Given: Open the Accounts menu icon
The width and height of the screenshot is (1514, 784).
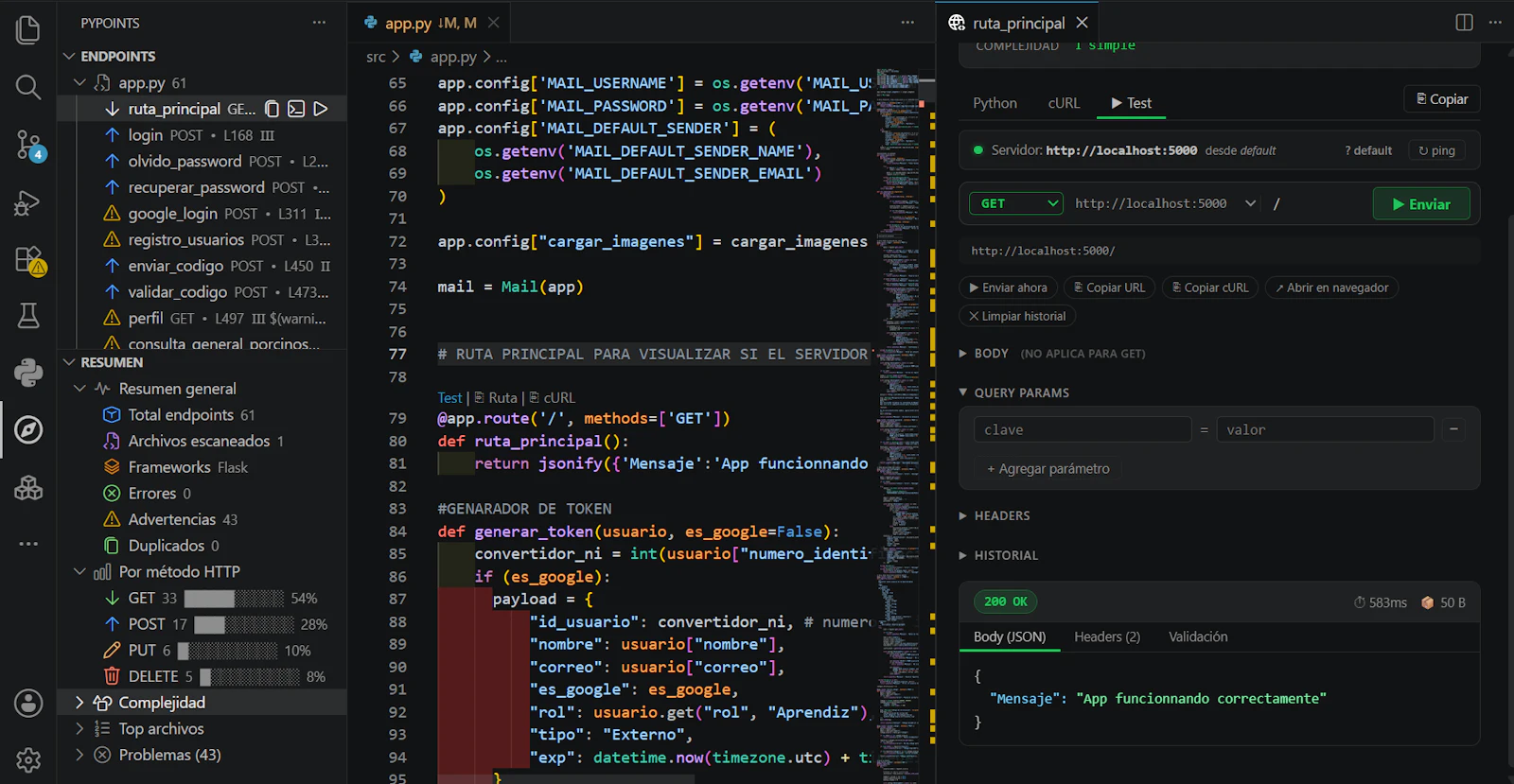Looking at the screenshot, I should (x=28, y=703).
